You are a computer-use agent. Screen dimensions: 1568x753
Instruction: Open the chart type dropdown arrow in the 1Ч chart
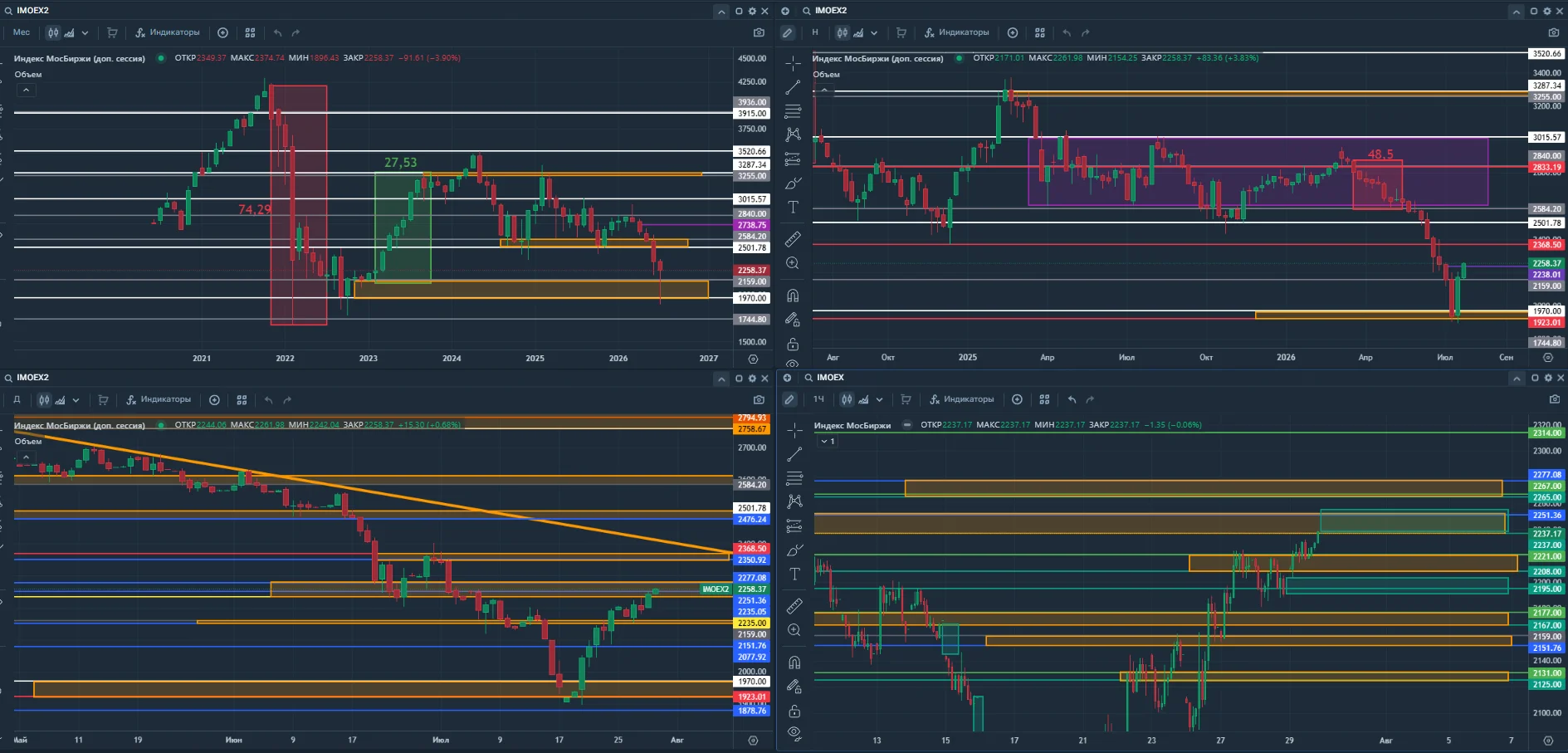coord(879,400)
